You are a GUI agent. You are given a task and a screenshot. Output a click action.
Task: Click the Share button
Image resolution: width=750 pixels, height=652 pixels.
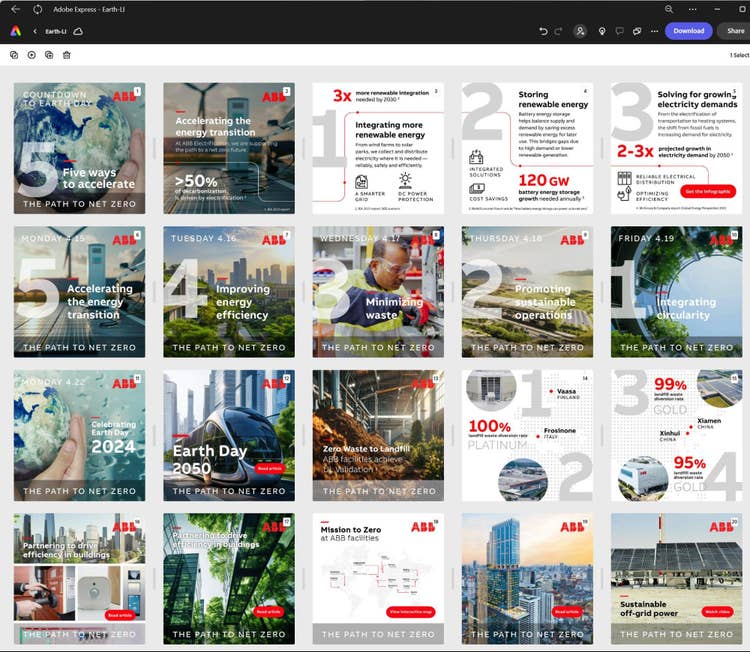pos(735,31)
